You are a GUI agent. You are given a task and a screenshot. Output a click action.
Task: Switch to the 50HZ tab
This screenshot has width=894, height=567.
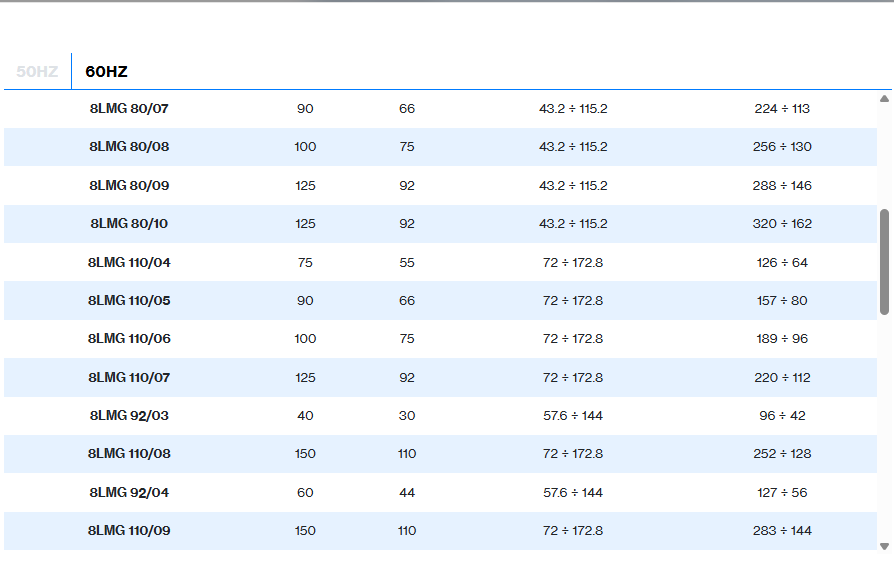(37, 72)
